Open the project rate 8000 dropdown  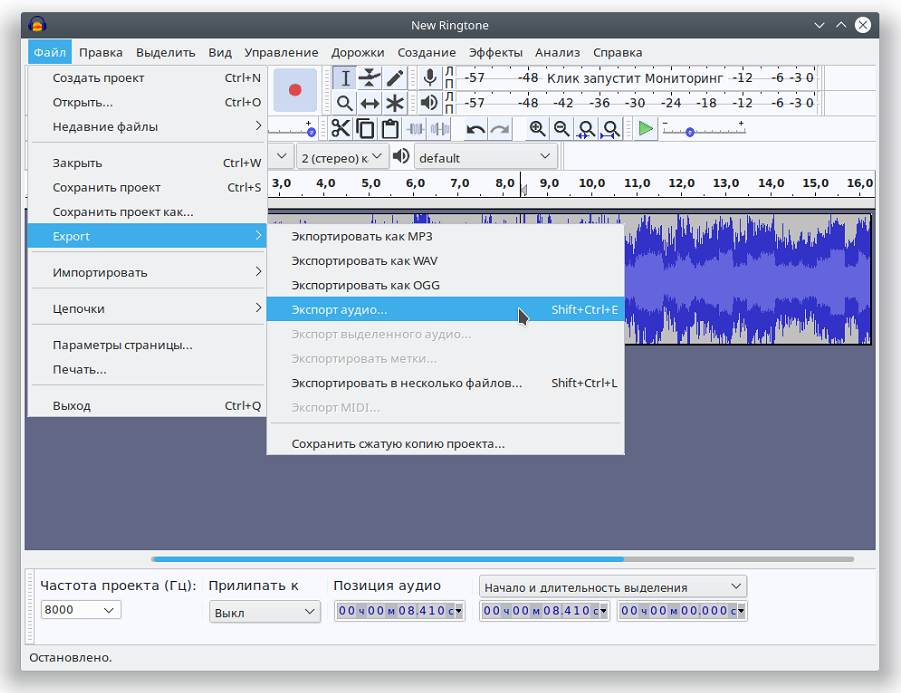click(81, 609)
